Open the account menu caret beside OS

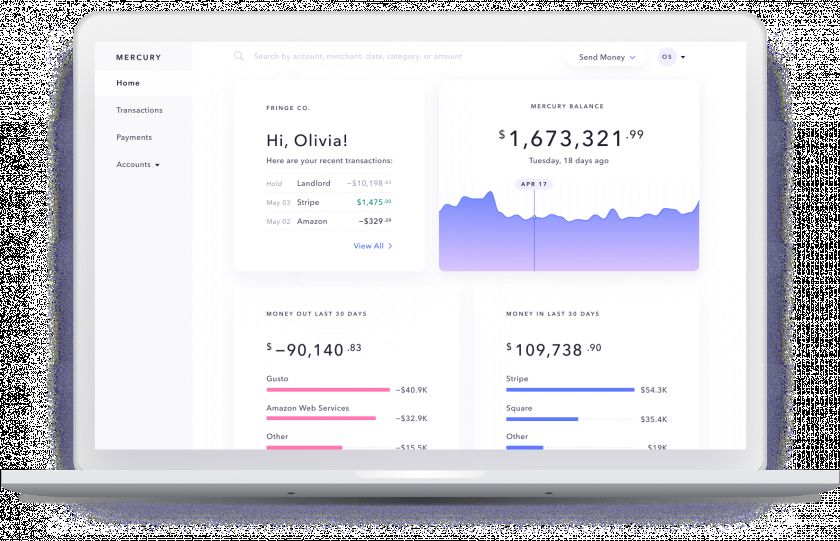coord(683,57)
